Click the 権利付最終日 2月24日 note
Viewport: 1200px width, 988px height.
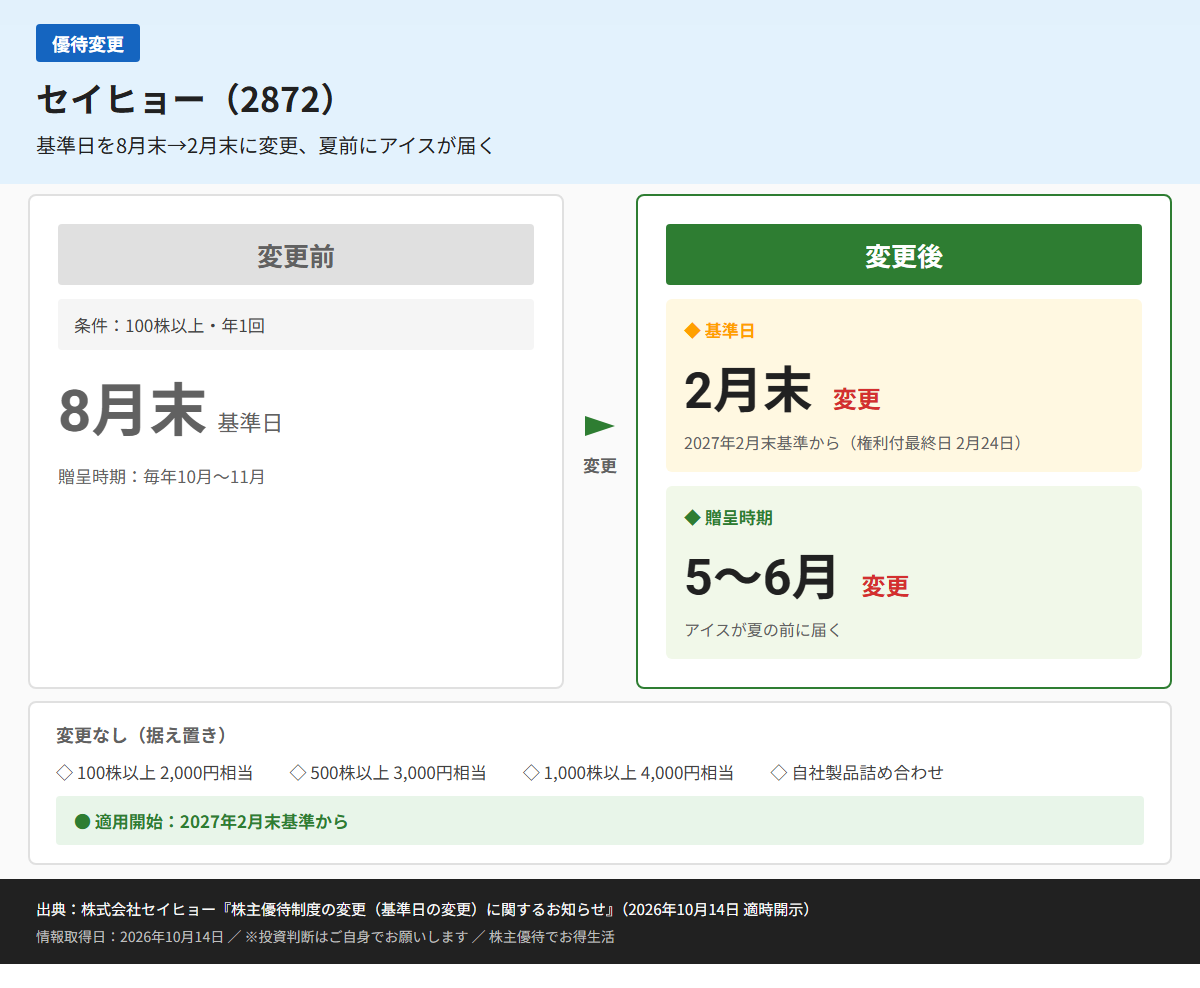coord(853,443)
